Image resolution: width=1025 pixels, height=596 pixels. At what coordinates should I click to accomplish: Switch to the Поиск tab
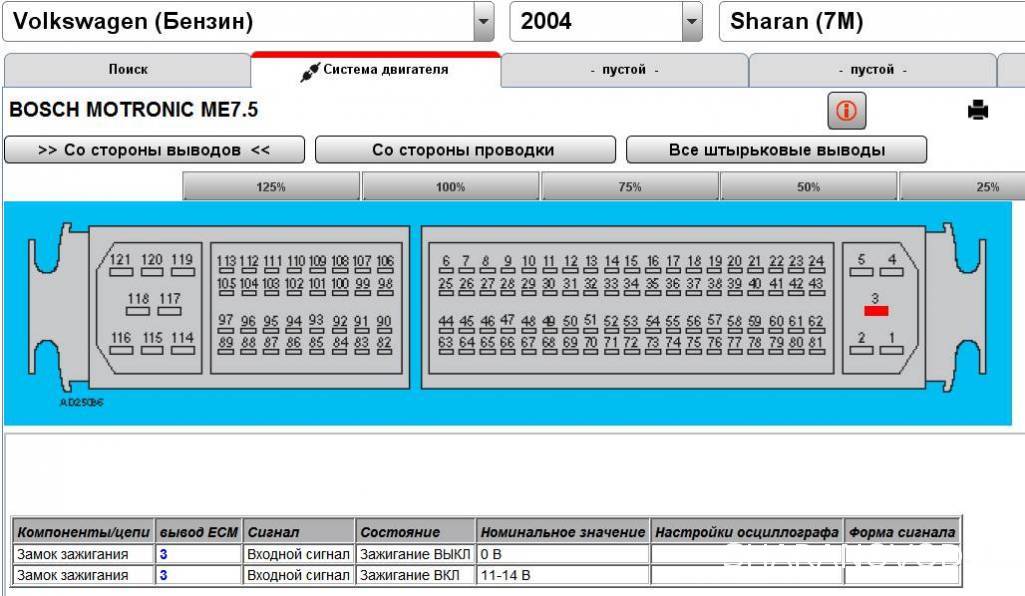[x=127, y=70]
